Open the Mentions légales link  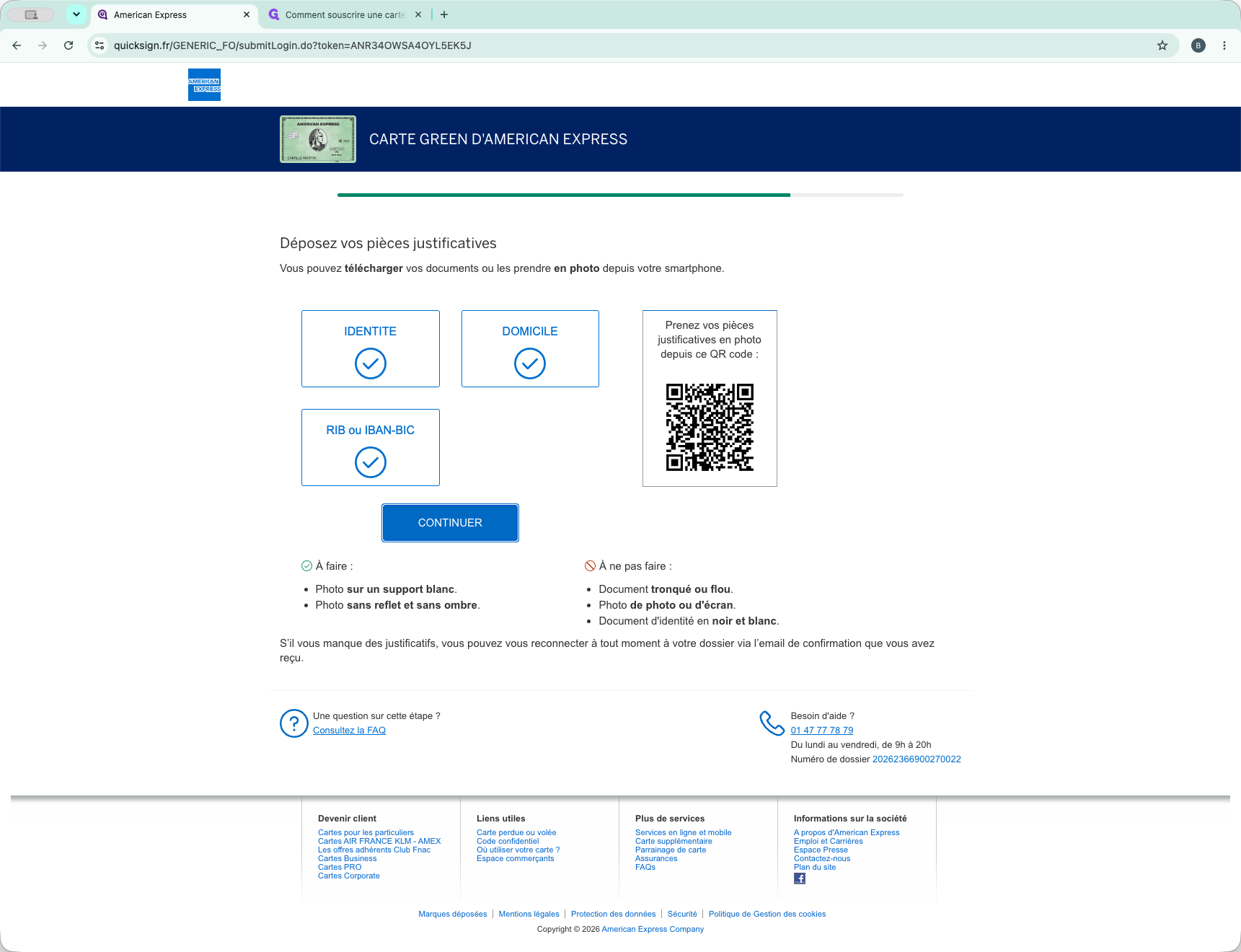point(529,914)
